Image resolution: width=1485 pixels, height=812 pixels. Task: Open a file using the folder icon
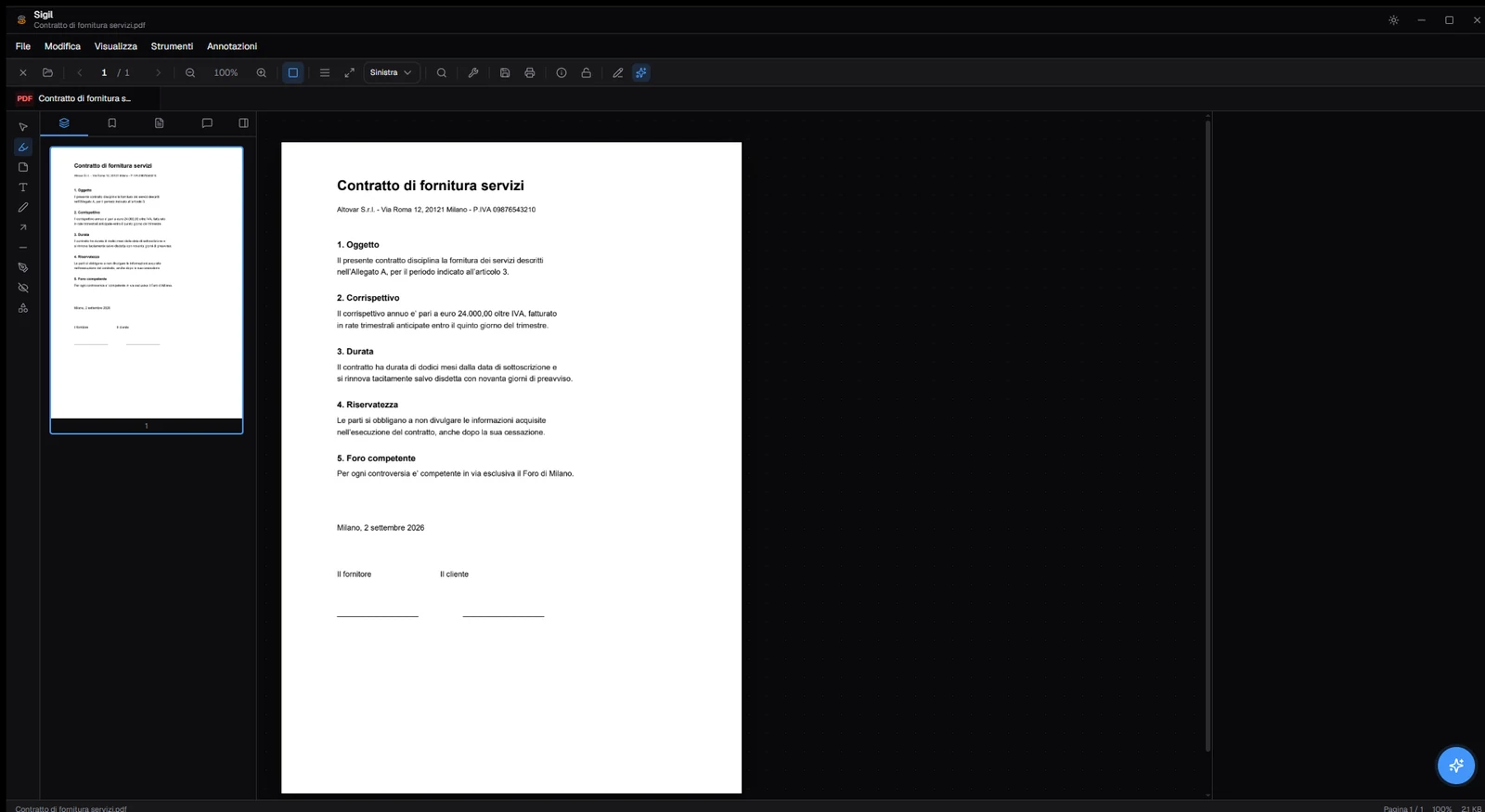pos(48,72)
